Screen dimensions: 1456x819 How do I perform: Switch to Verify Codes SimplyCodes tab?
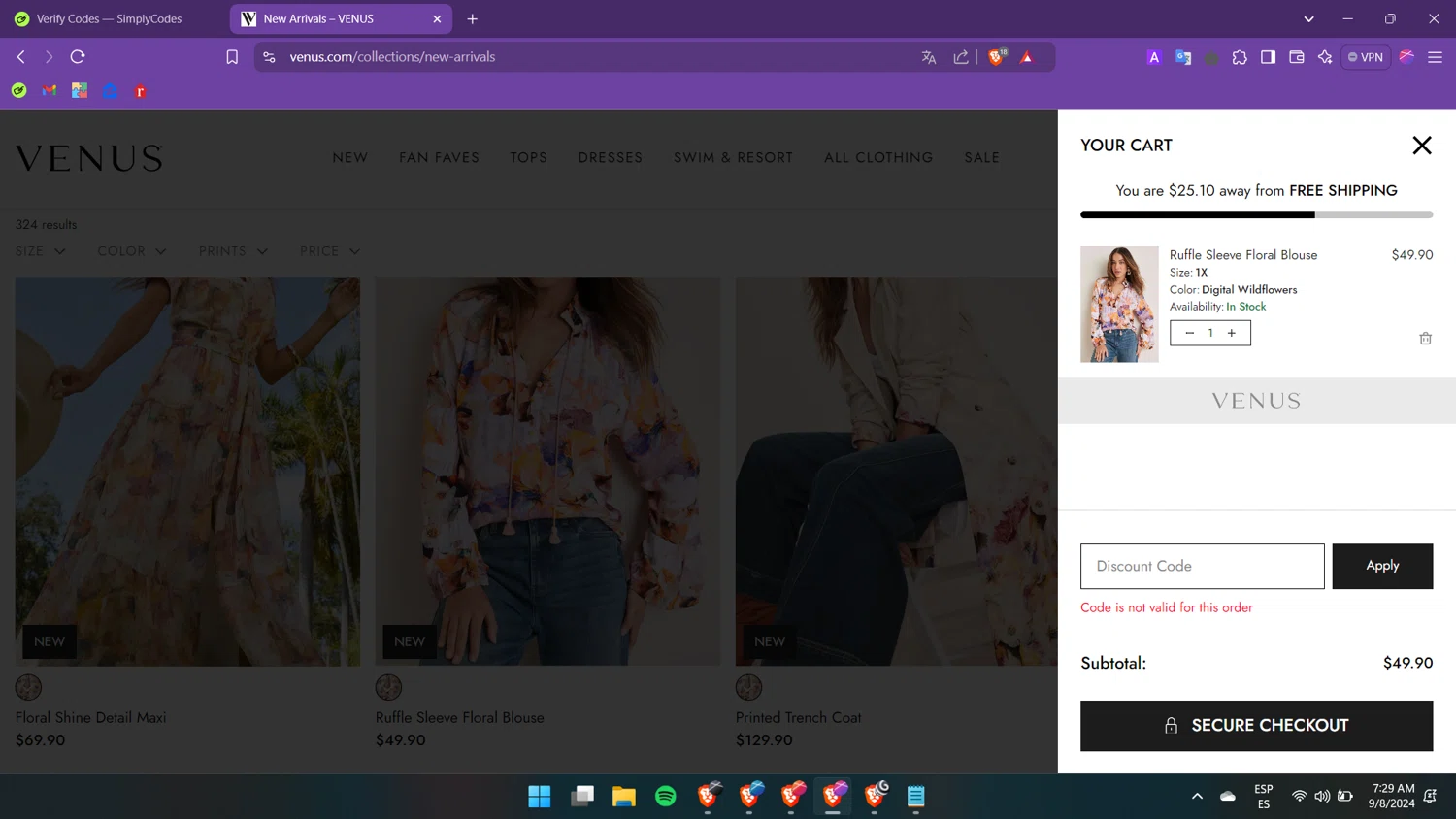pos(109,18)
